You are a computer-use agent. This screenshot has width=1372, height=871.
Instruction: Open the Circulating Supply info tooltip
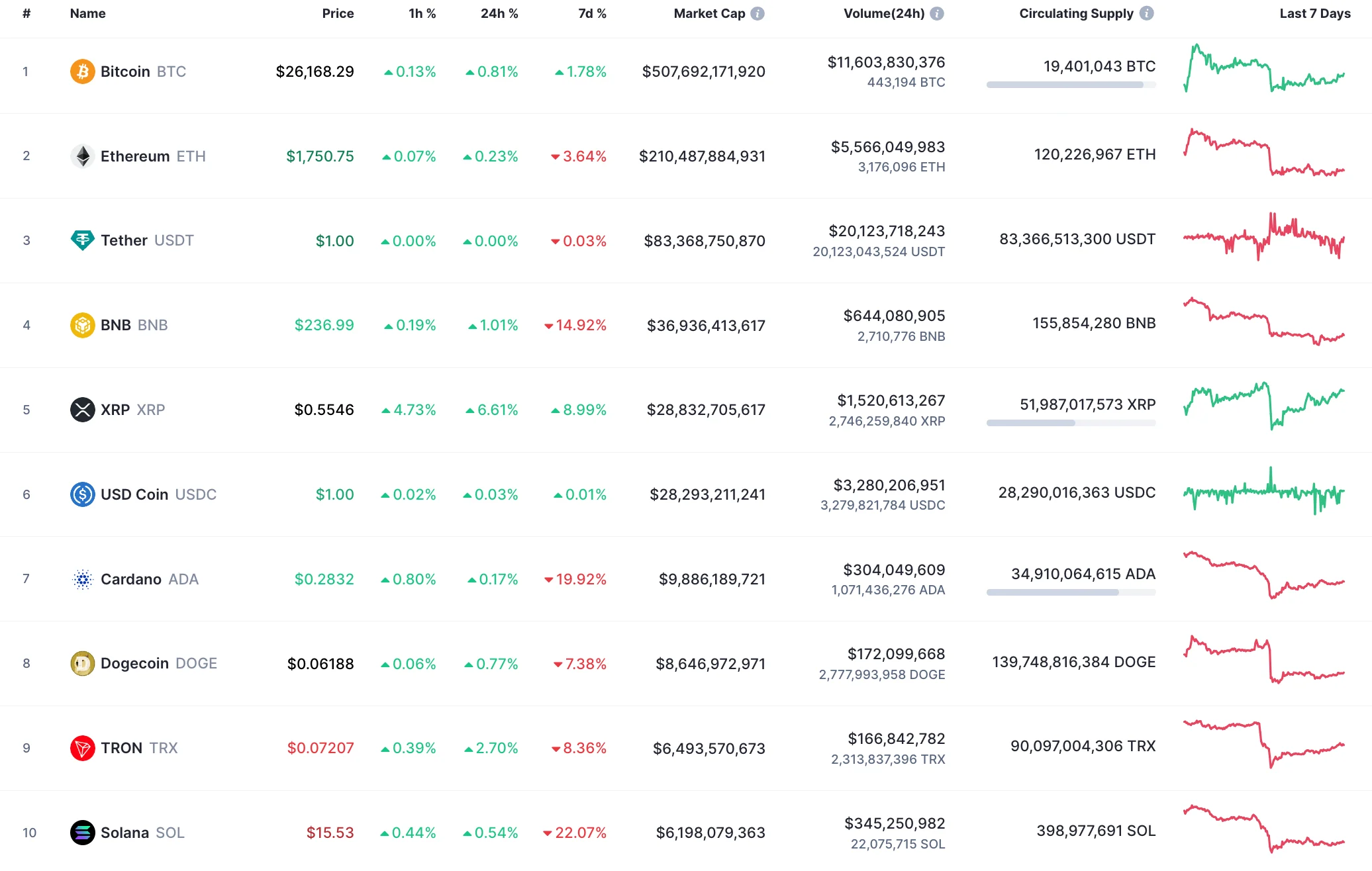pos(1146,13)
